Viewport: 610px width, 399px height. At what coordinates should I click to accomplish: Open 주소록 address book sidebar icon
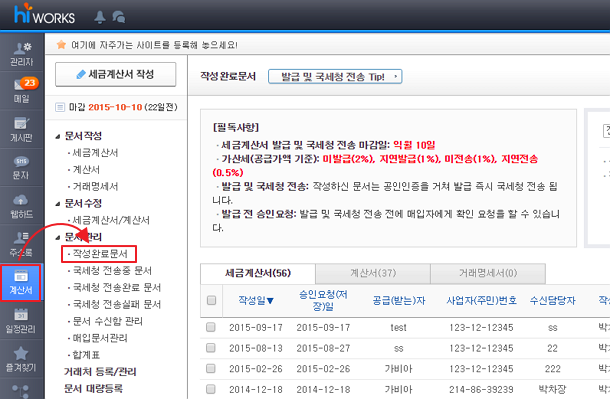coord(22,244)
